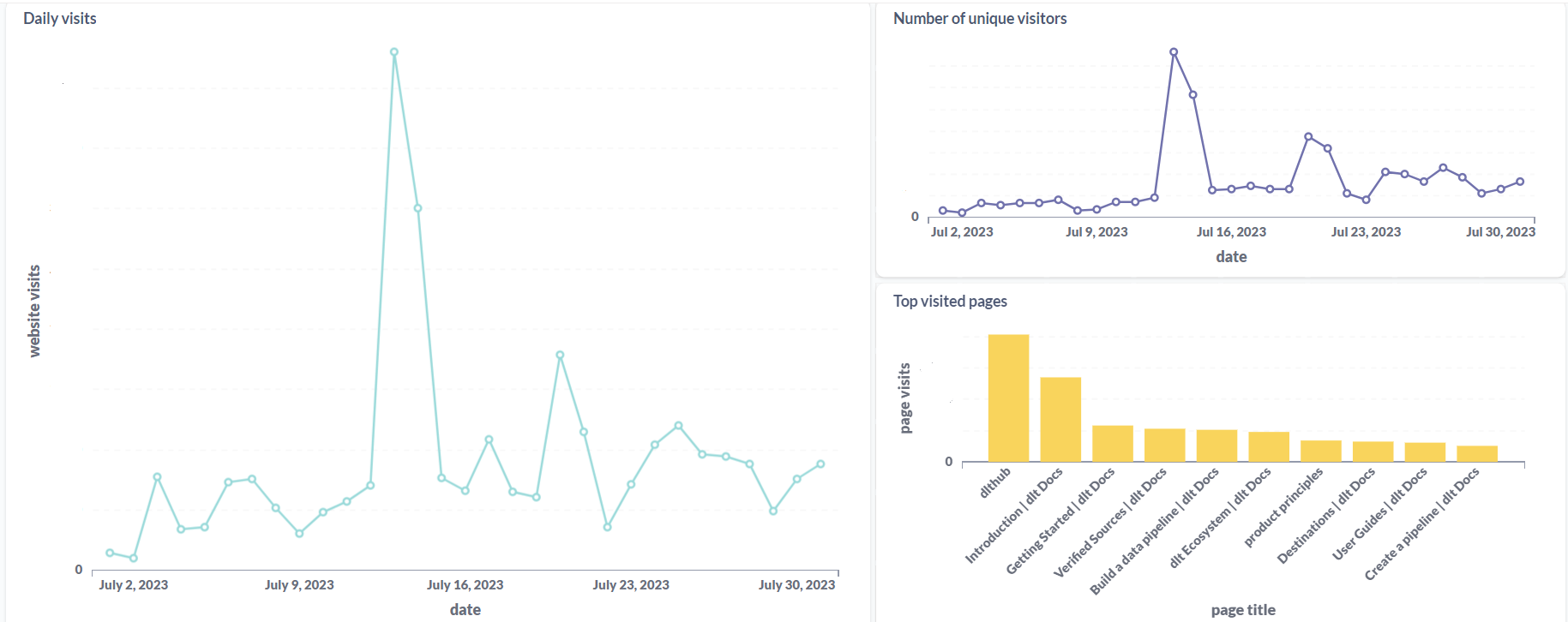Click the "website visits" y-axis title
The height and width of the screenshot is (622, 1568).
(x=34, y=311)
